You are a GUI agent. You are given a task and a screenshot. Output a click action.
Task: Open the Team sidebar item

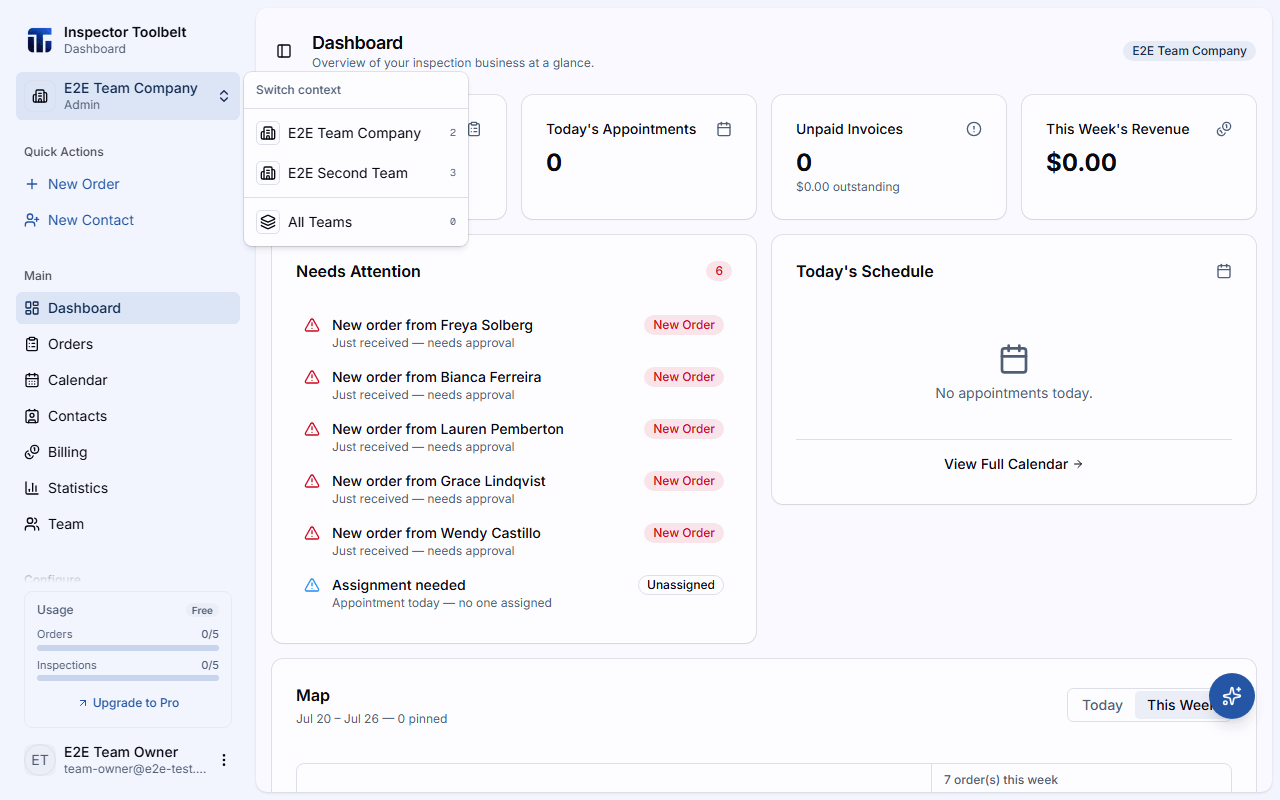[128, 524]
